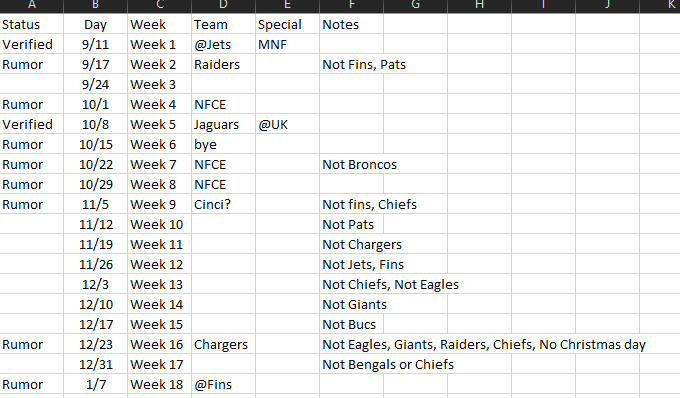Screen dimensions: 680x398
Task: Select the @UK special cell
Action: [x=287, y=124]
